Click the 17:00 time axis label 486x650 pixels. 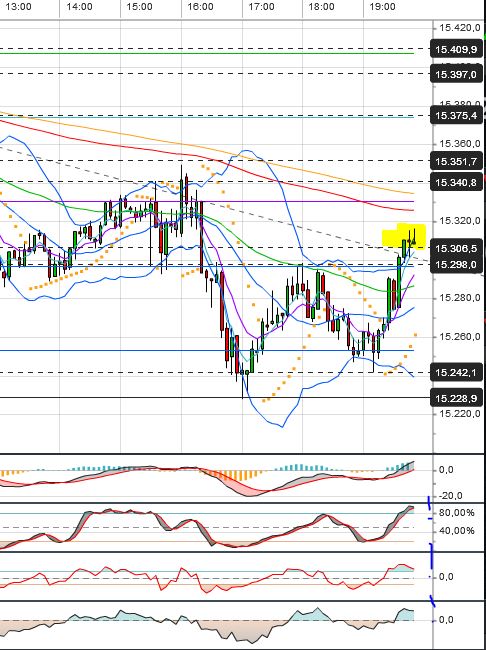[x=261, y=7]
